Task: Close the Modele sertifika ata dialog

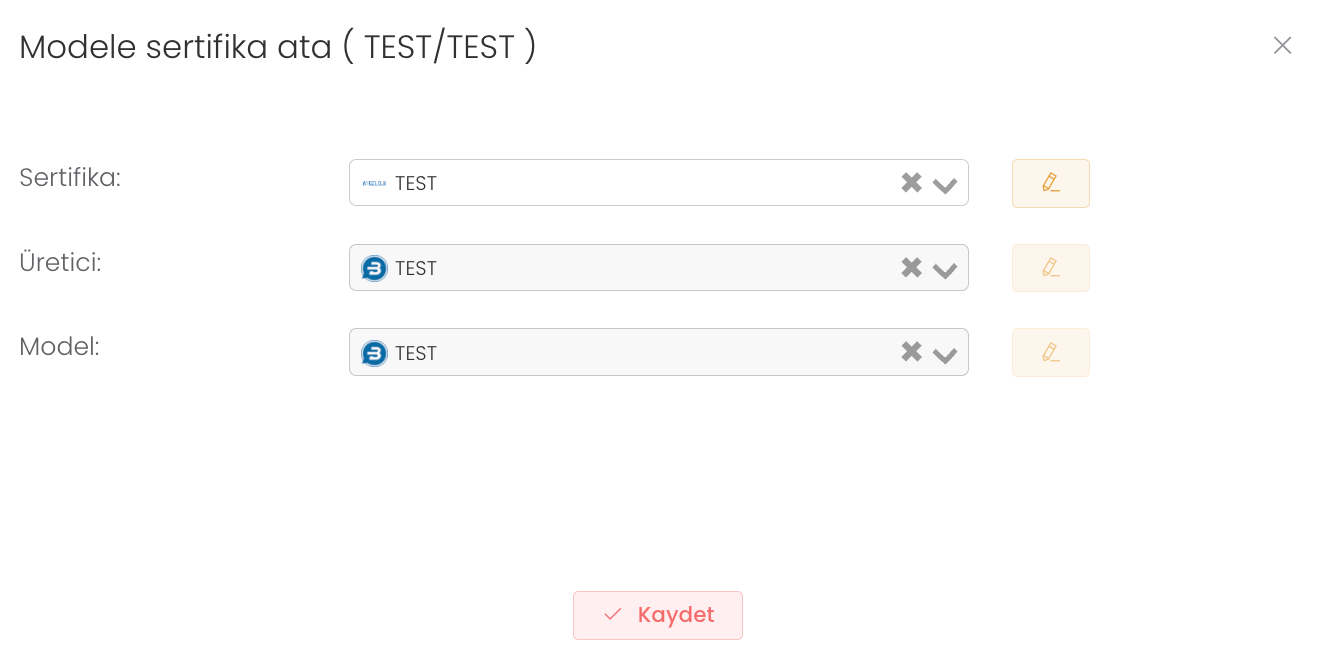Action: coord(1282,45)
